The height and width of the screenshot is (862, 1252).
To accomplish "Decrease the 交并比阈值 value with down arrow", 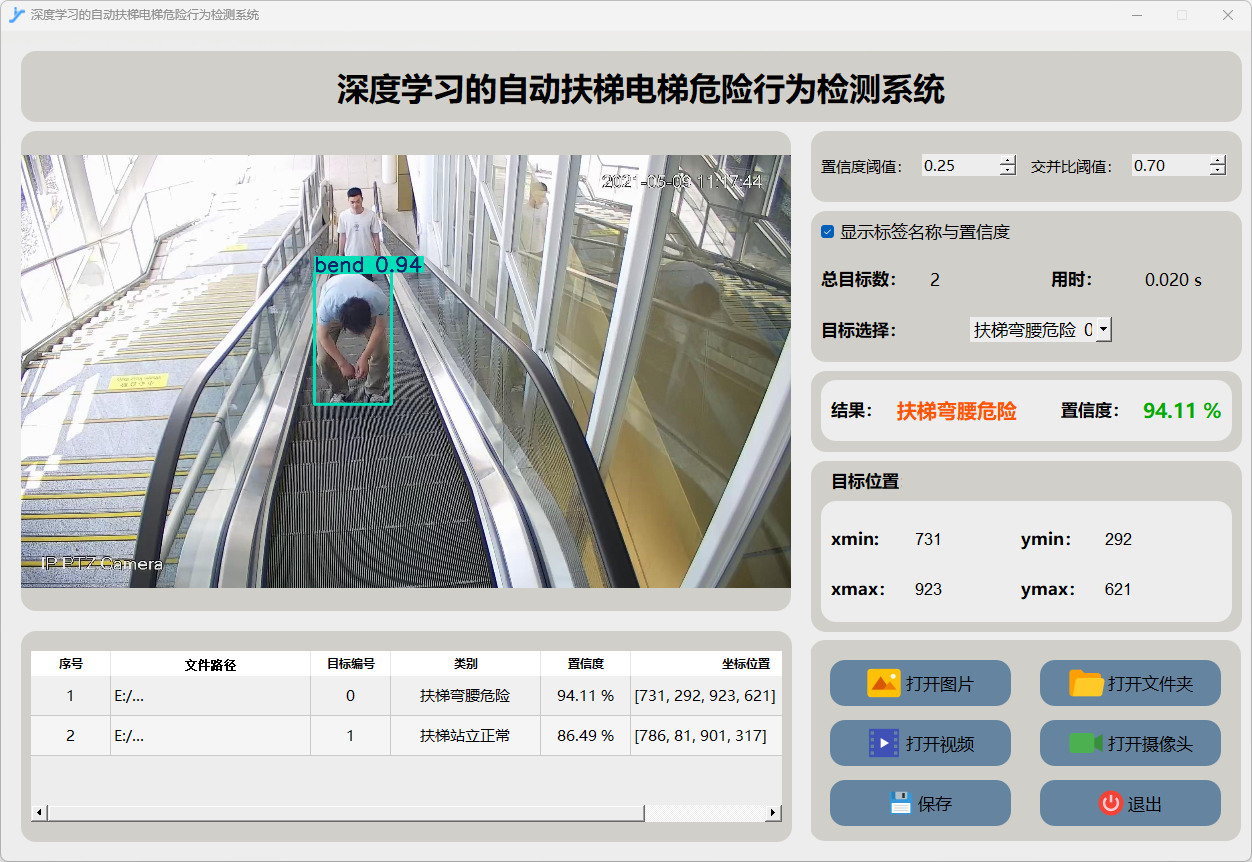I will [1217, 171].
